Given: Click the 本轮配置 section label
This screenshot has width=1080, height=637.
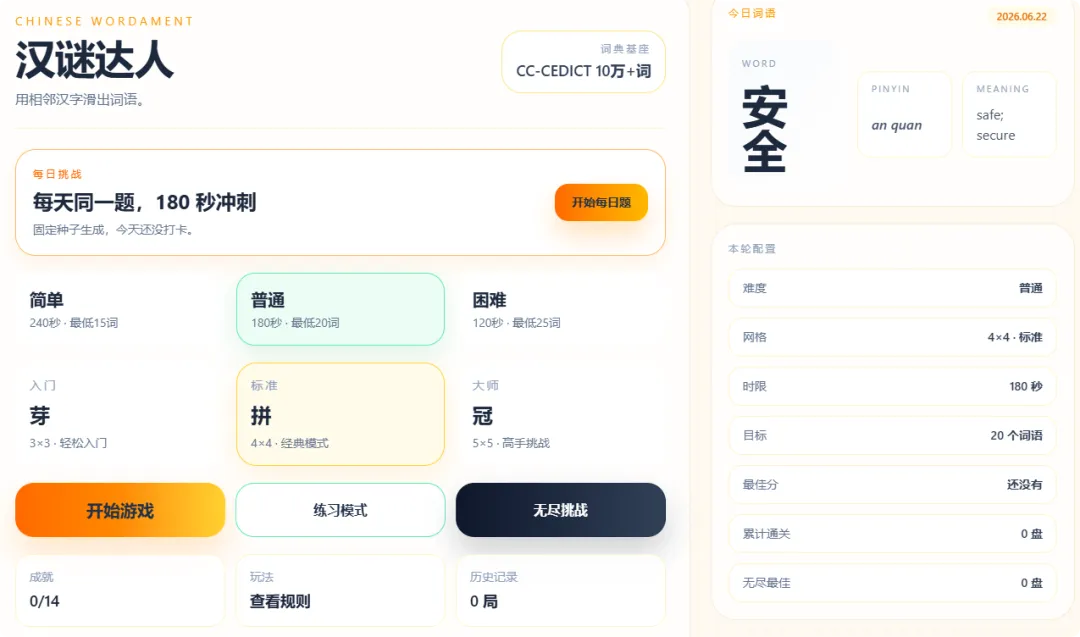Looking at the screenshot, I should tap(751, 249).
